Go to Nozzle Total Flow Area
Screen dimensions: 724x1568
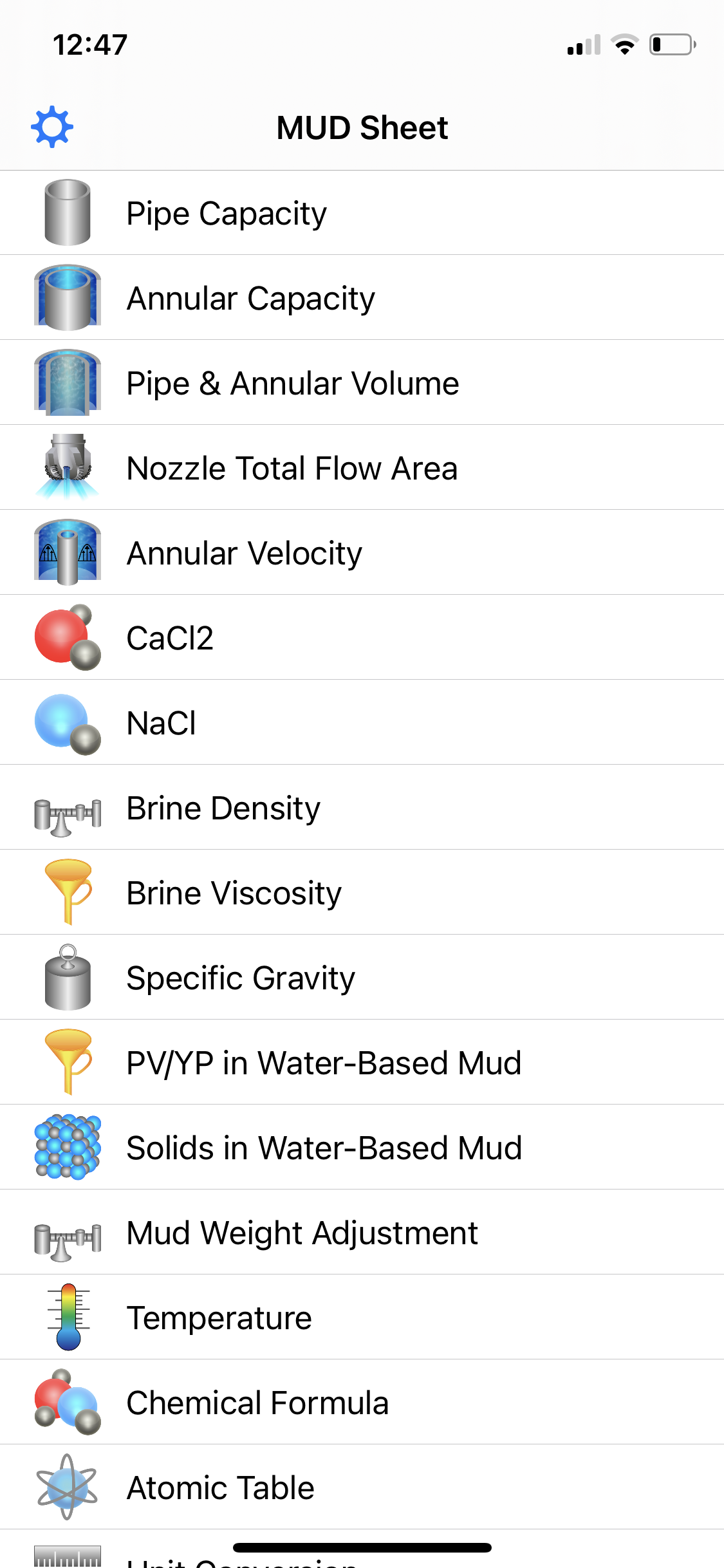(292, 469)
